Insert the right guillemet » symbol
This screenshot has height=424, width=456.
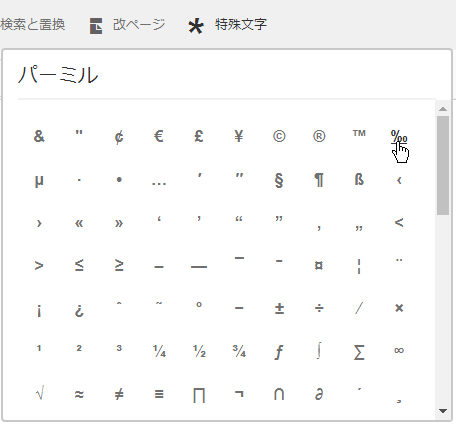pyautogui.click(x=119, y=223)
